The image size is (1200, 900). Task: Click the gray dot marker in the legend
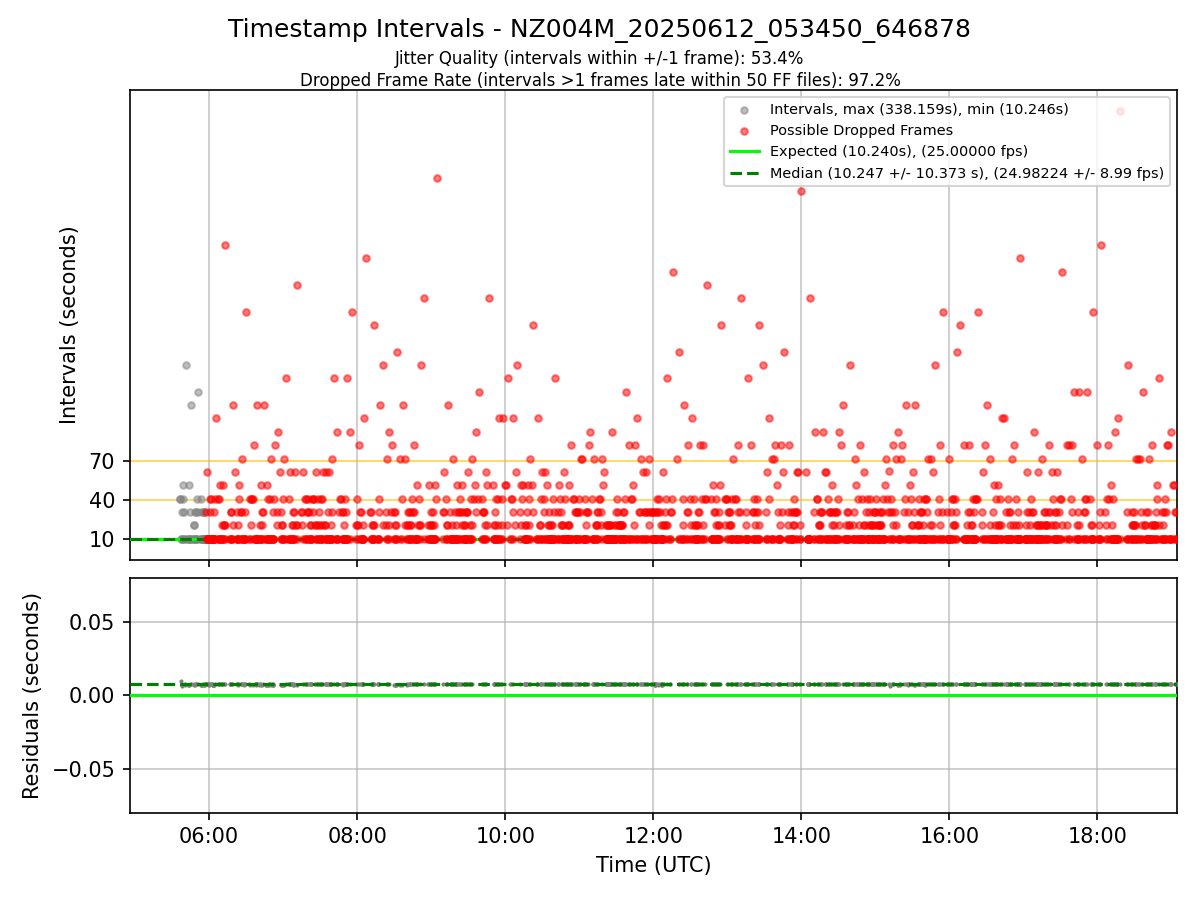coord(744,110)
